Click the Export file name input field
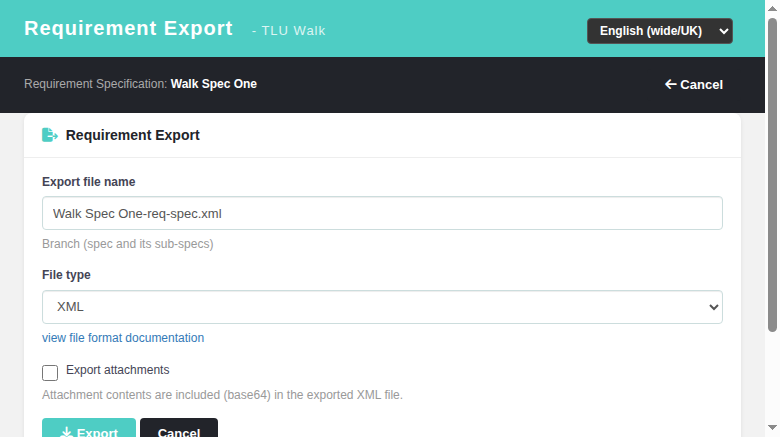 click(x=382, y=213)
